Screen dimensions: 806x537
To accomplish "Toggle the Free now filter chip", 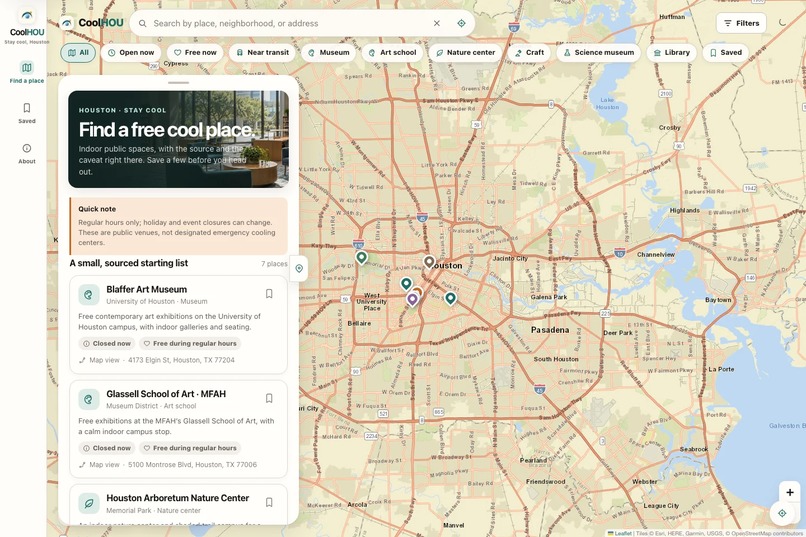I will (x=195, y=52).
